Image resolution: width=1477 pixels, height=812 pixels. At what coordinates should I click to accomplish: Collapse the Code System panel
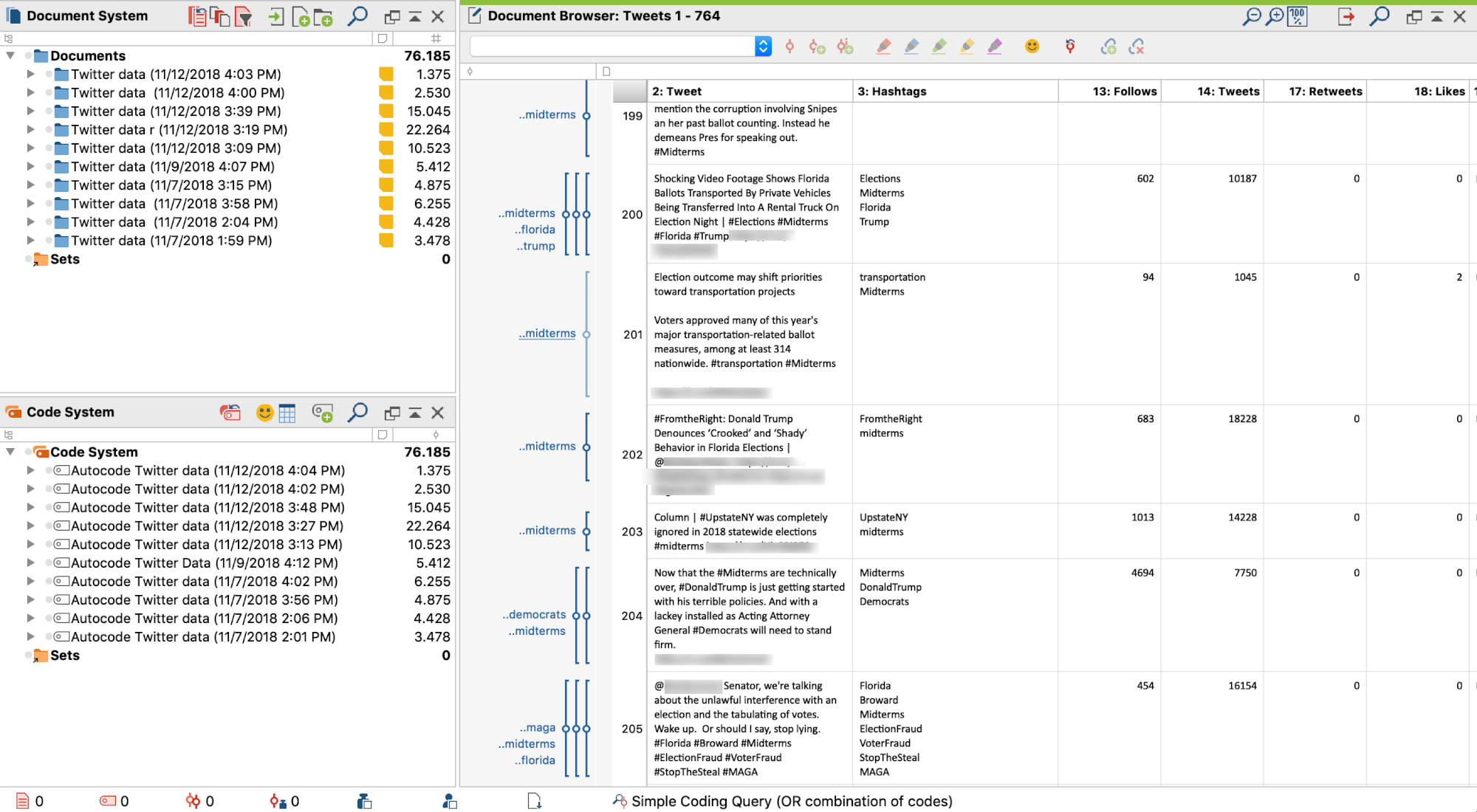point(415,413)
